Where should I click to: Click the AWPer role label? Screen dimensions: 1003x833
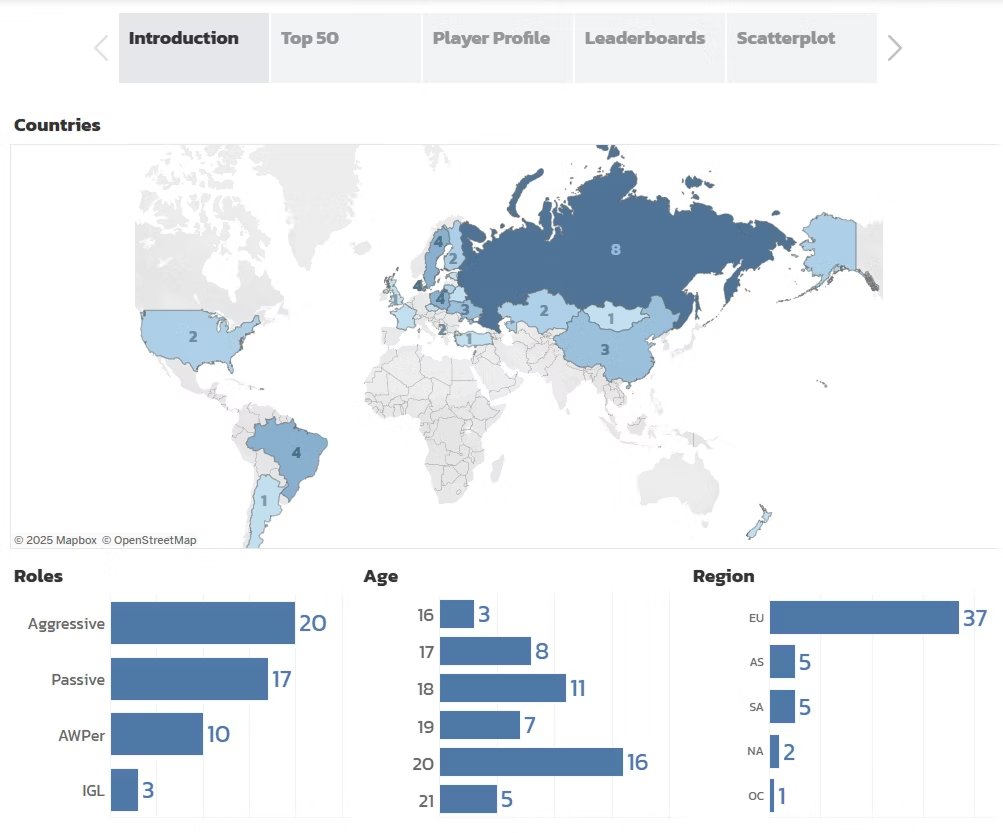point(81,736)
